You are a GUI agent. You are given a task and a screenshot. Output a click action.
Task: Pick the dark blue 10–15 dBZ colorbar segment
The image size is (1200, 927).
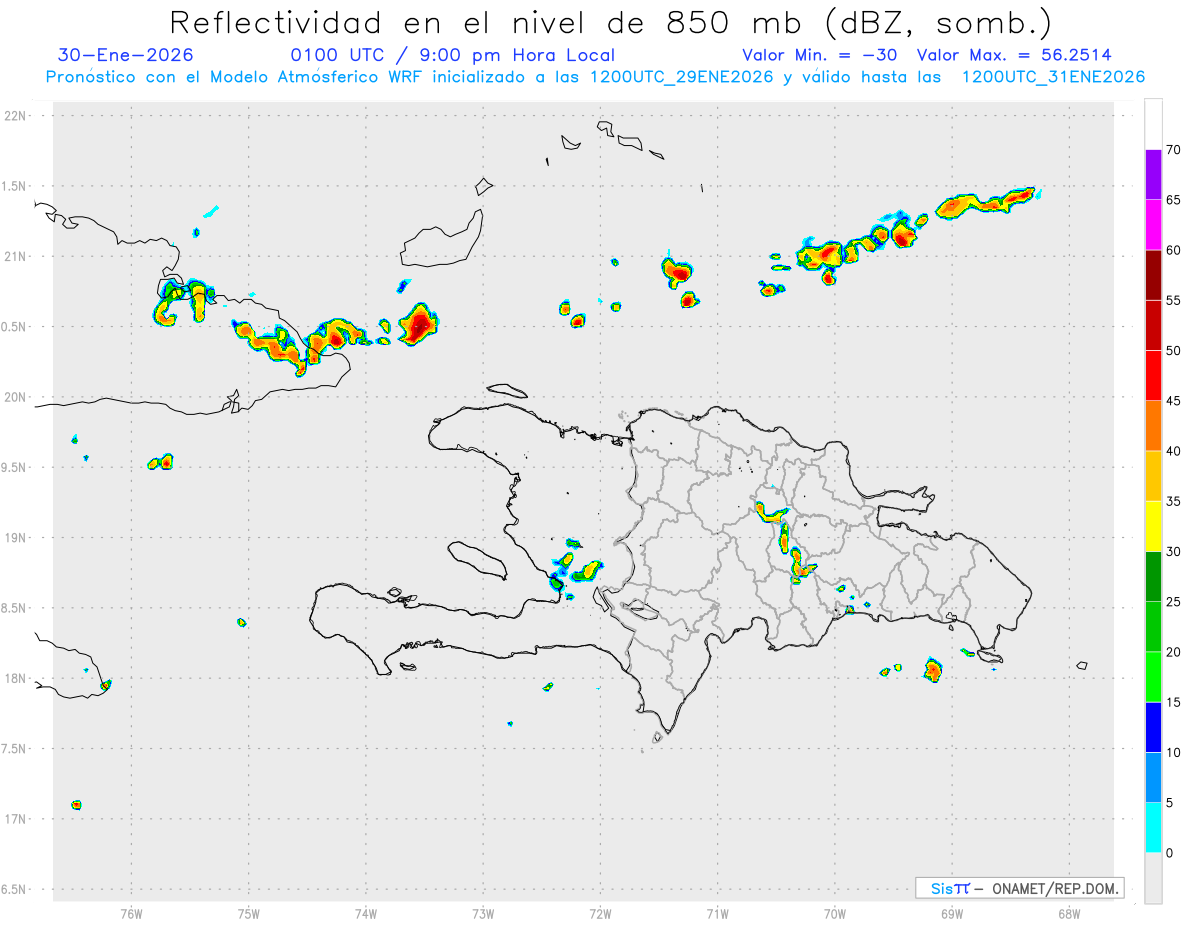point(1153,727)
